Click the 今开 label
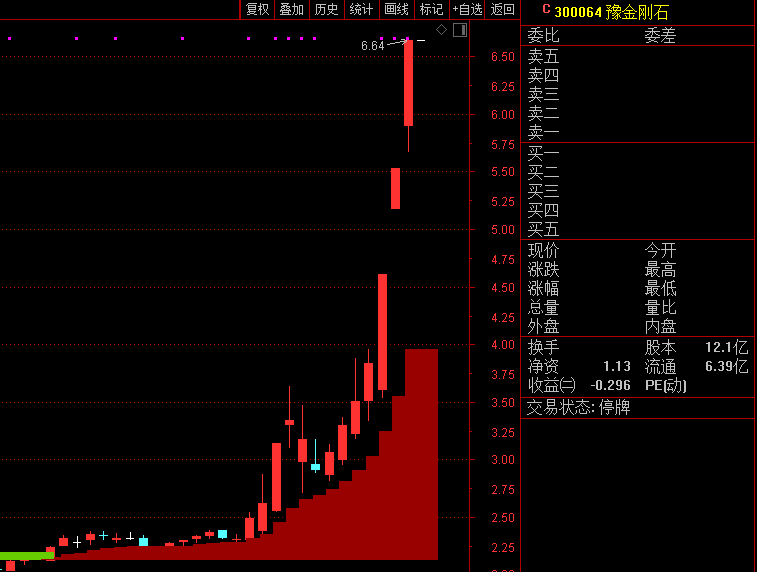The image size is (757, 572). click(x=660, y=251)
